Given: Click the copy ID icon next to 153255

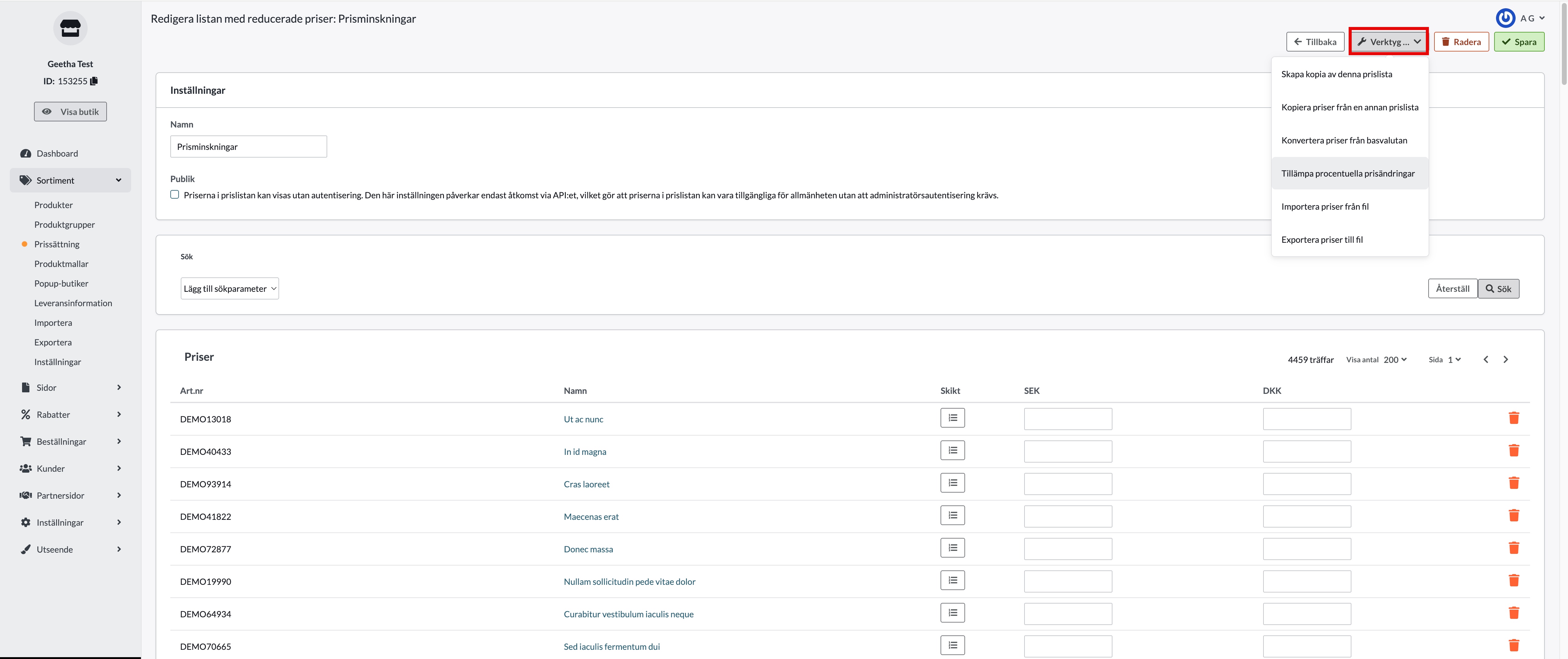Looking at the screenshot, I should coord(94,81).
